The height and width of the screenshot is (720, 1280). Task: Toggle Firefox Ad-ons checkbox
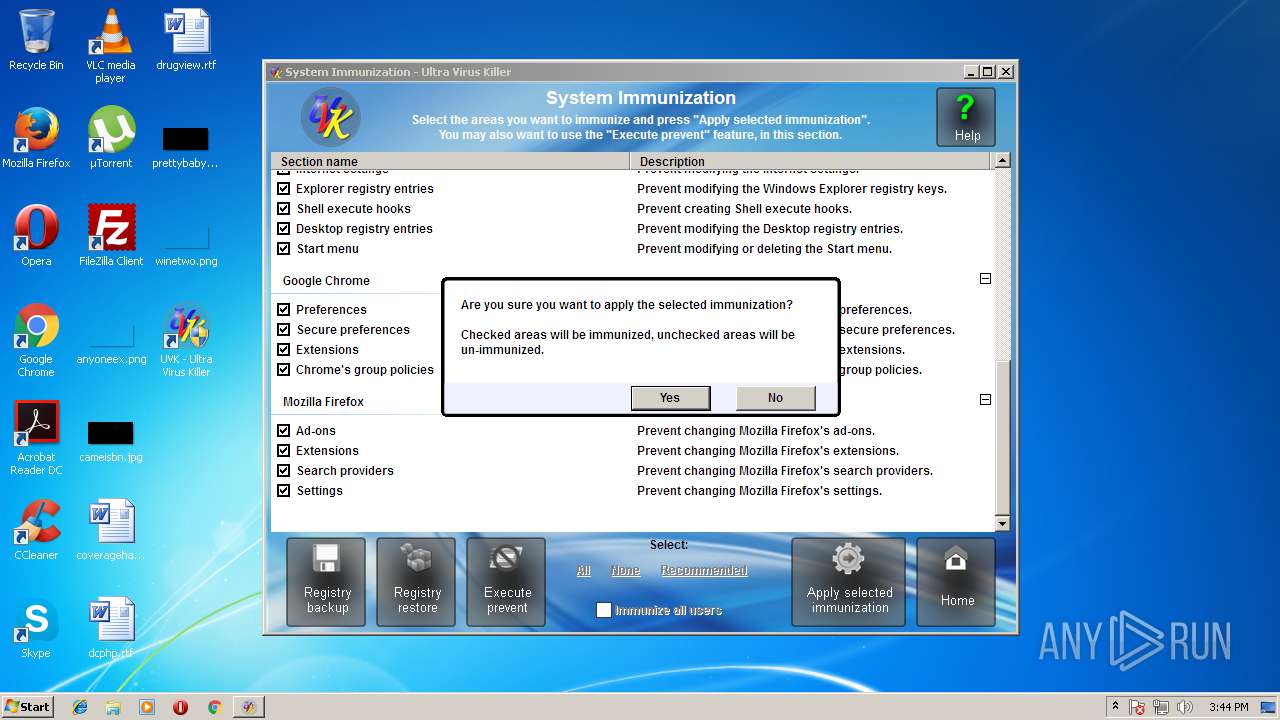pyautogui.click(x=283, y=430)
